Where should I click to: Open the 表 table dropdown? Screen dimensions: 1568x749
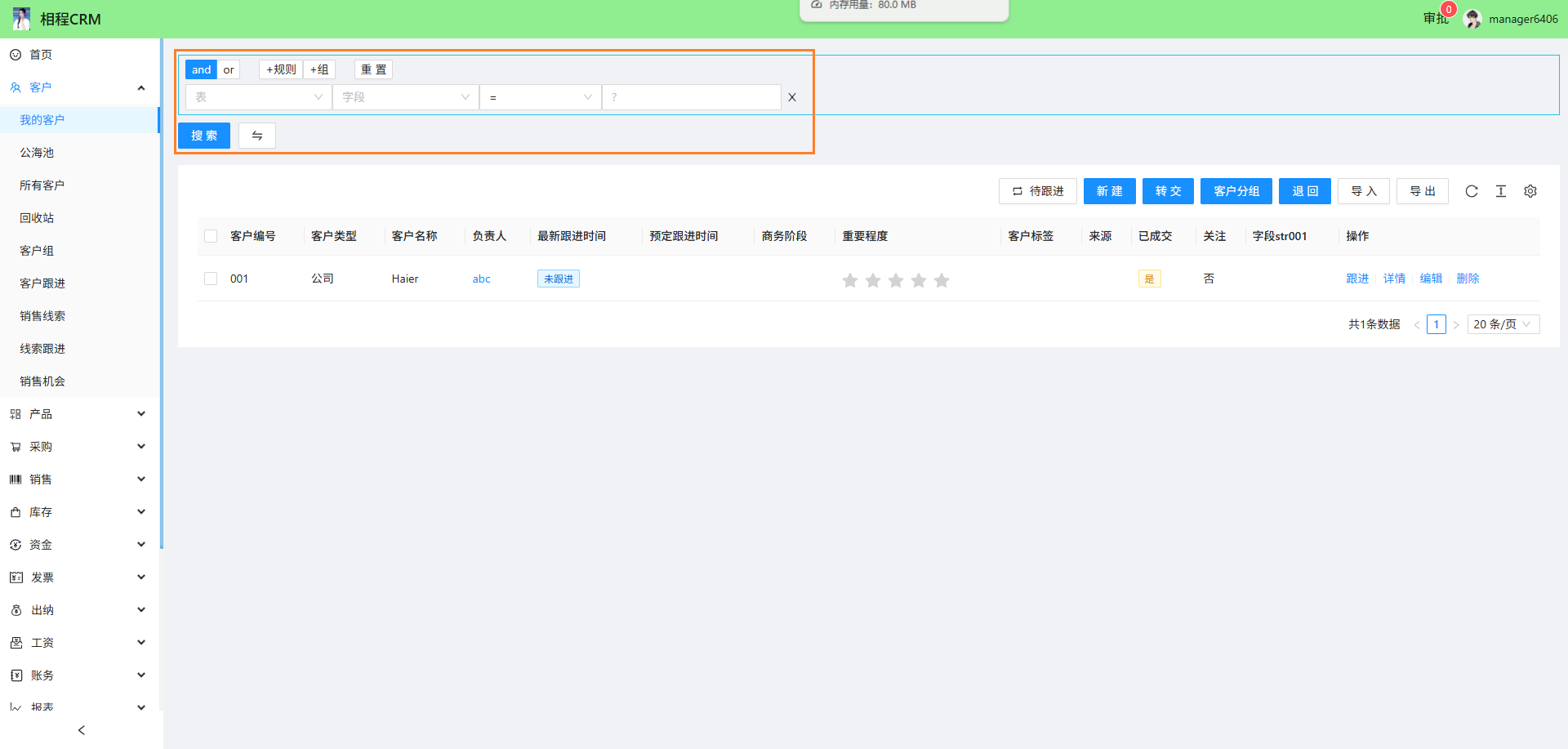click(x=258, y=97)
